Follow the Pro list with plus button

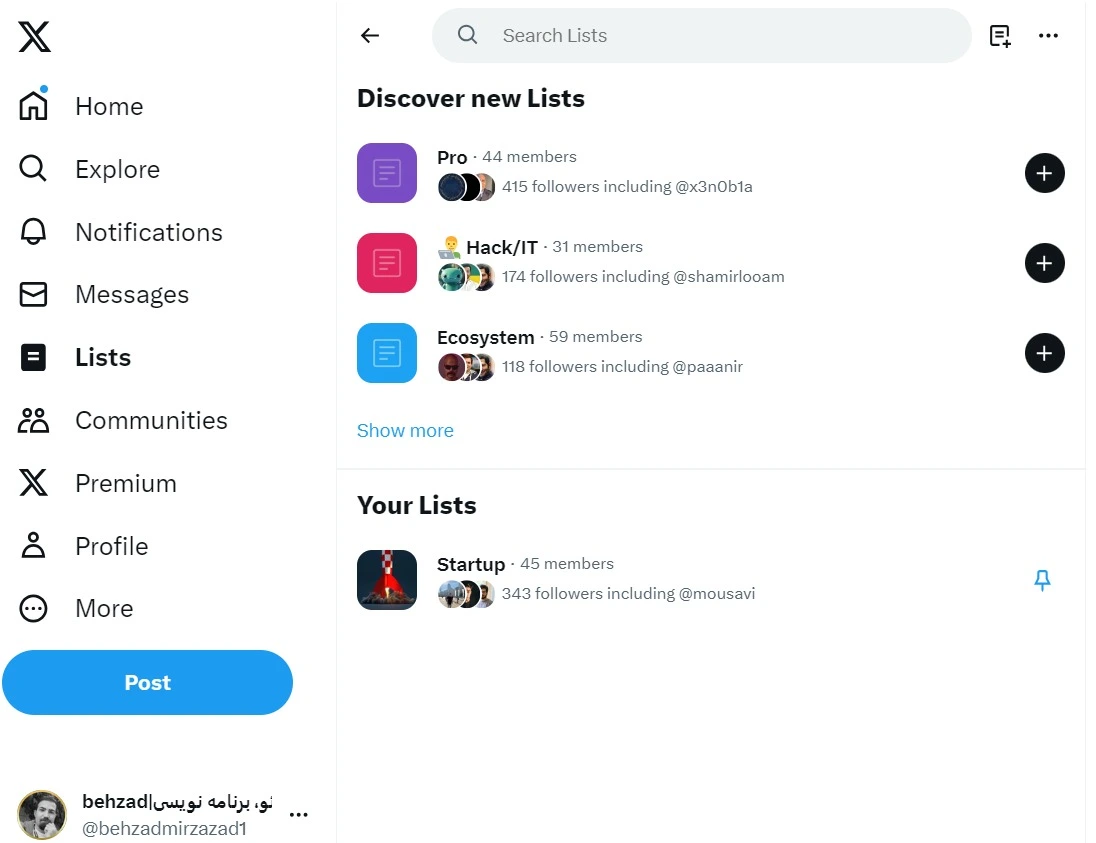(1044, 173)
